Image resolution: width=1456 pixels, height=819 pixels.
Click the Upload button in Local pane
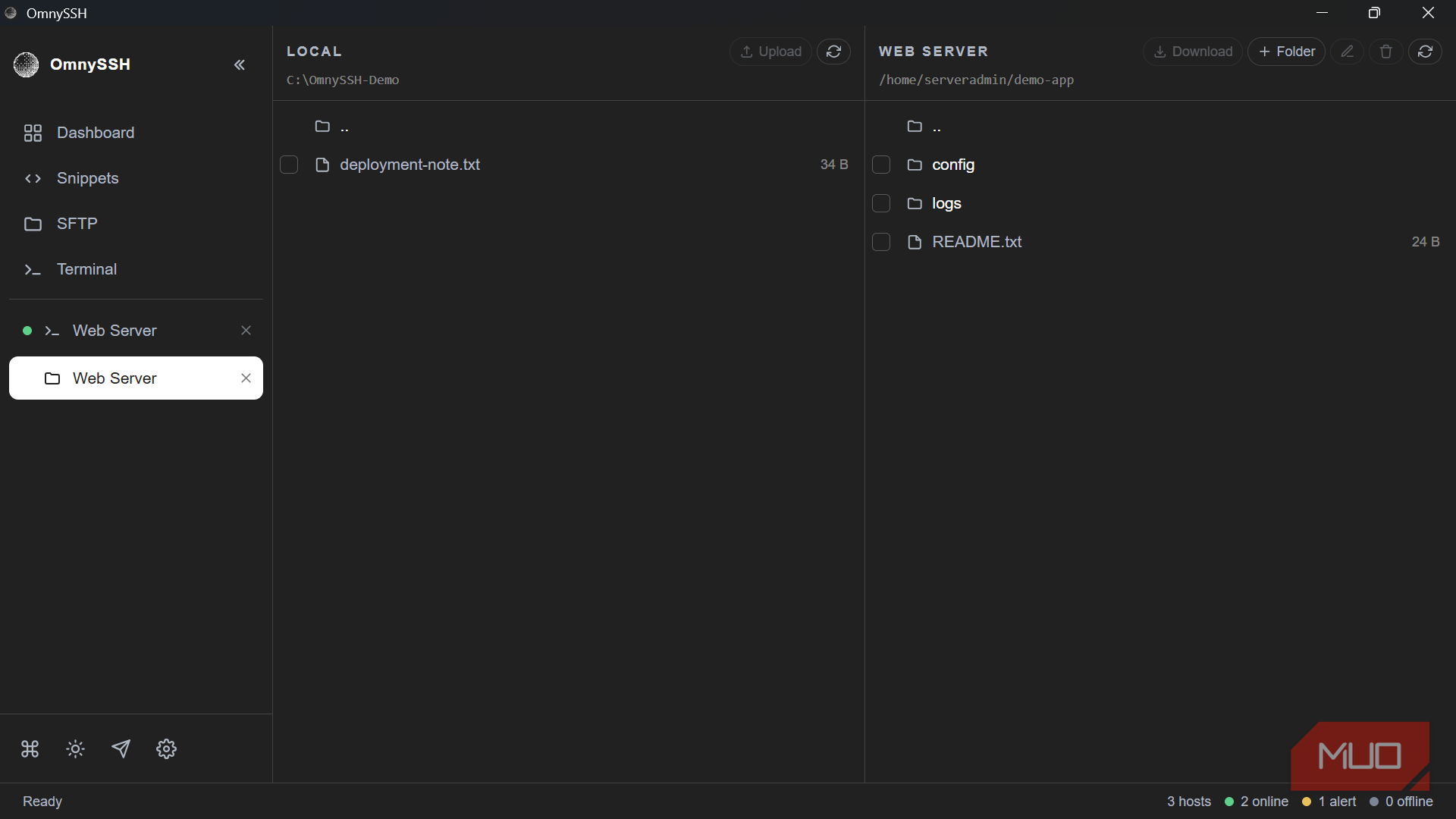point(770,52)
